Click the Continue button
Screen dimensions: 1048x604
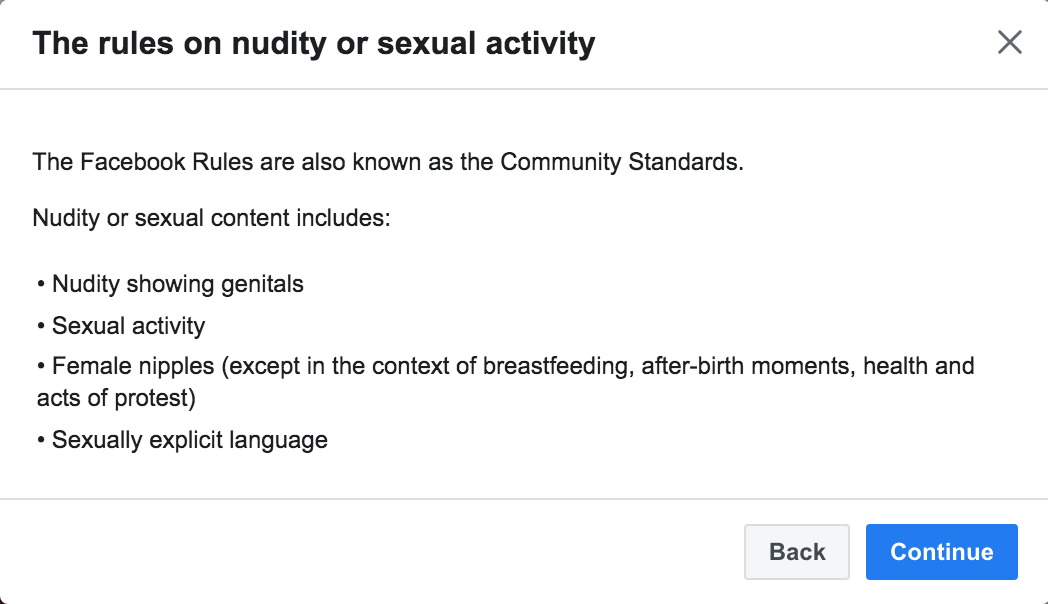pos(941,552)
